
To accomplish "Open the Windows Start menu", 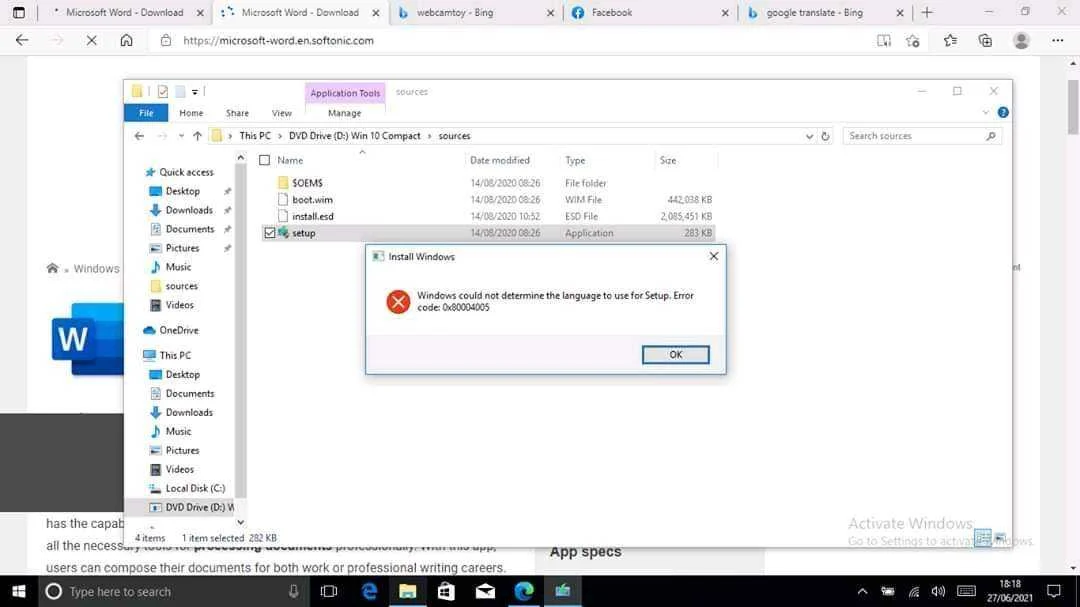I will pos(19,591).
